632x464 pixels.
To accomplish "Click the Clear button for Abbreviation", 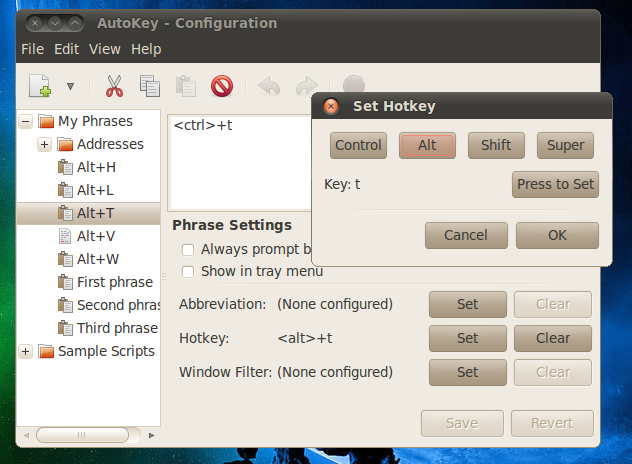I will 553,304.
